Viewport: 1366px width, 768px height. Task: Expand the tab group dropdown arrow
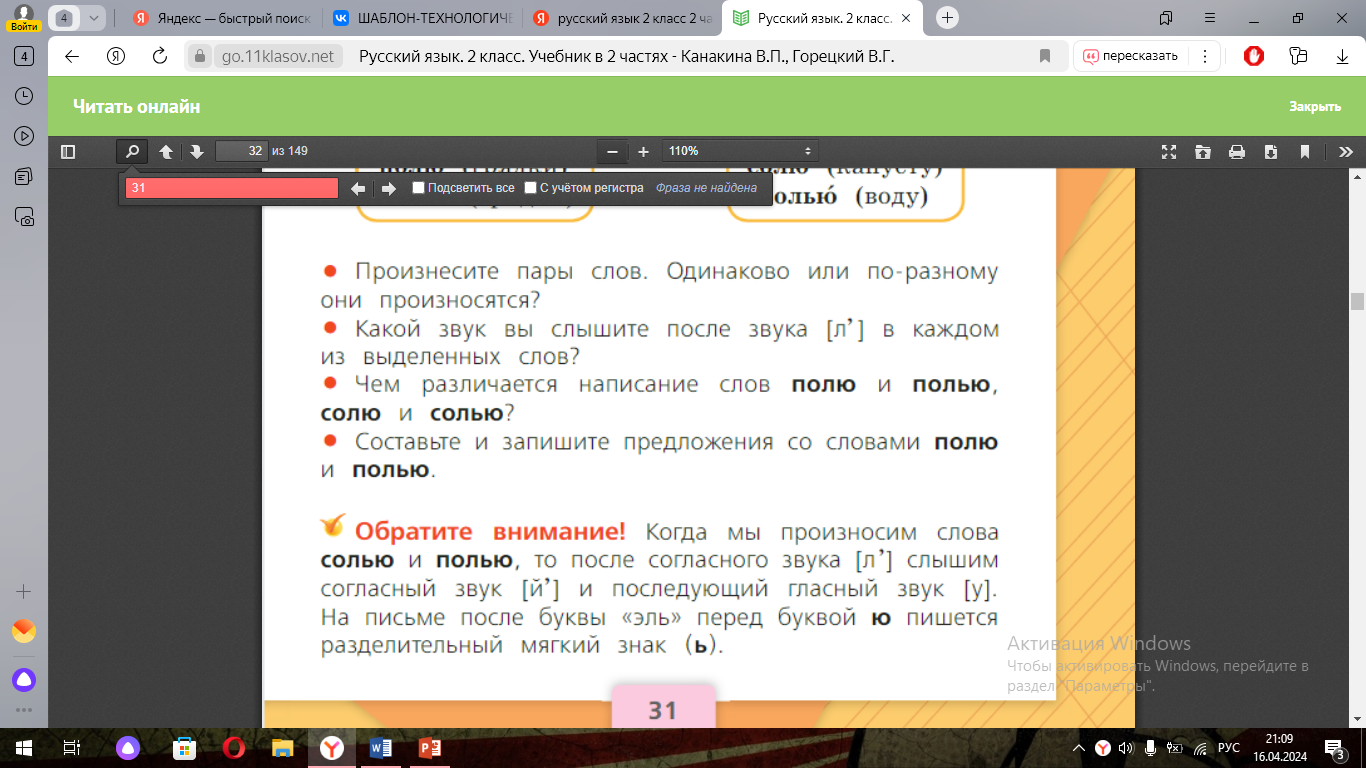(x=94, y=18)
